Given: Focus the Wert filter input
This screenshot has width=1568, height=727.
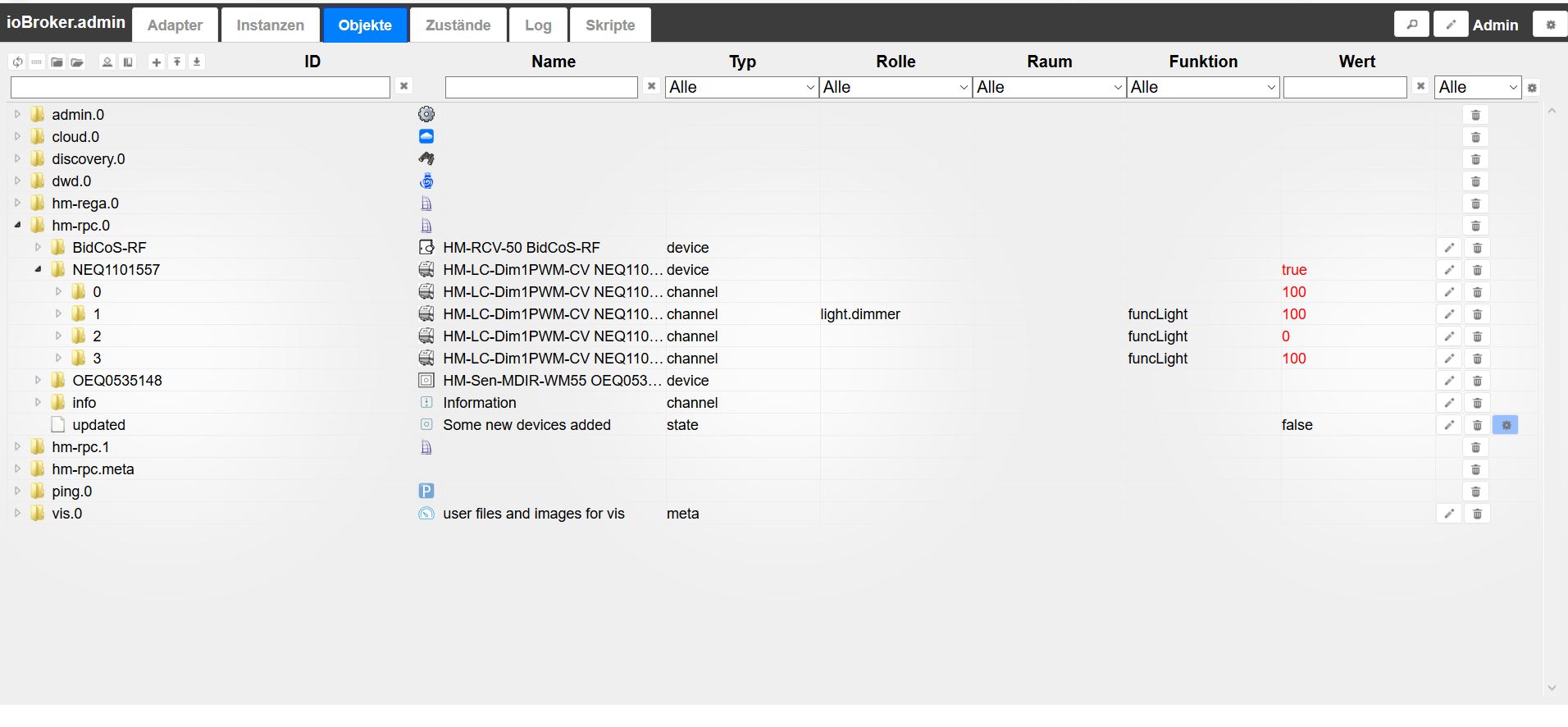Looking at the screenshot, I should 1345,87.
